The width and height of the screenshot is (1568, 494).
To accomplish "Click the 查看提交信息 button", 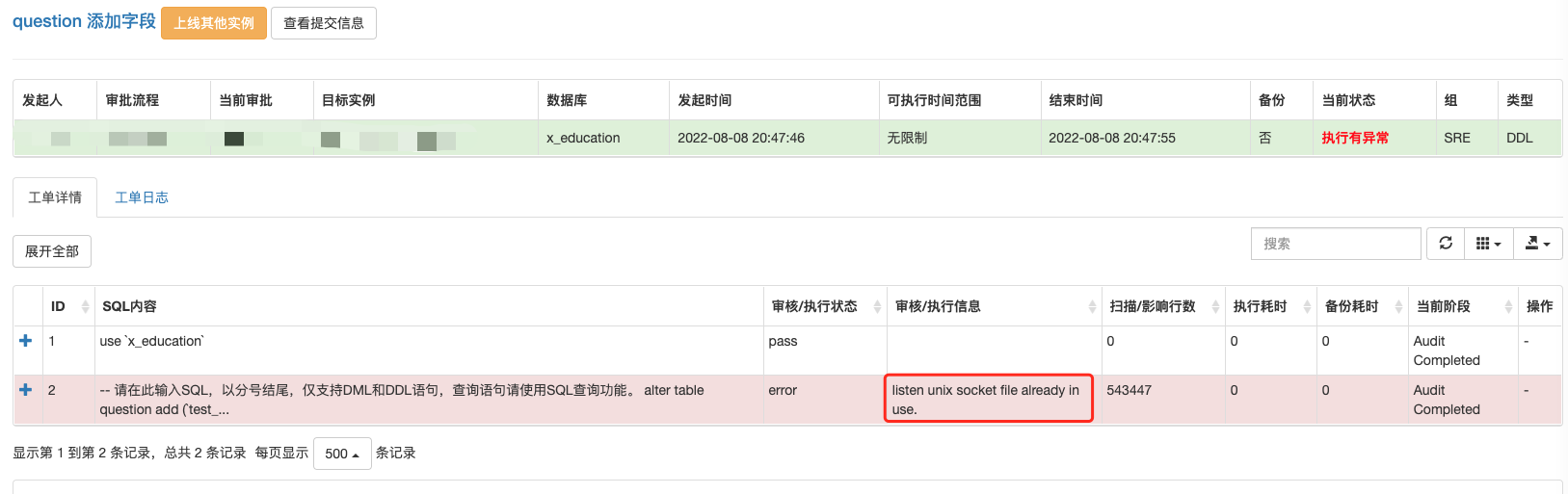I will pos(324,23).
